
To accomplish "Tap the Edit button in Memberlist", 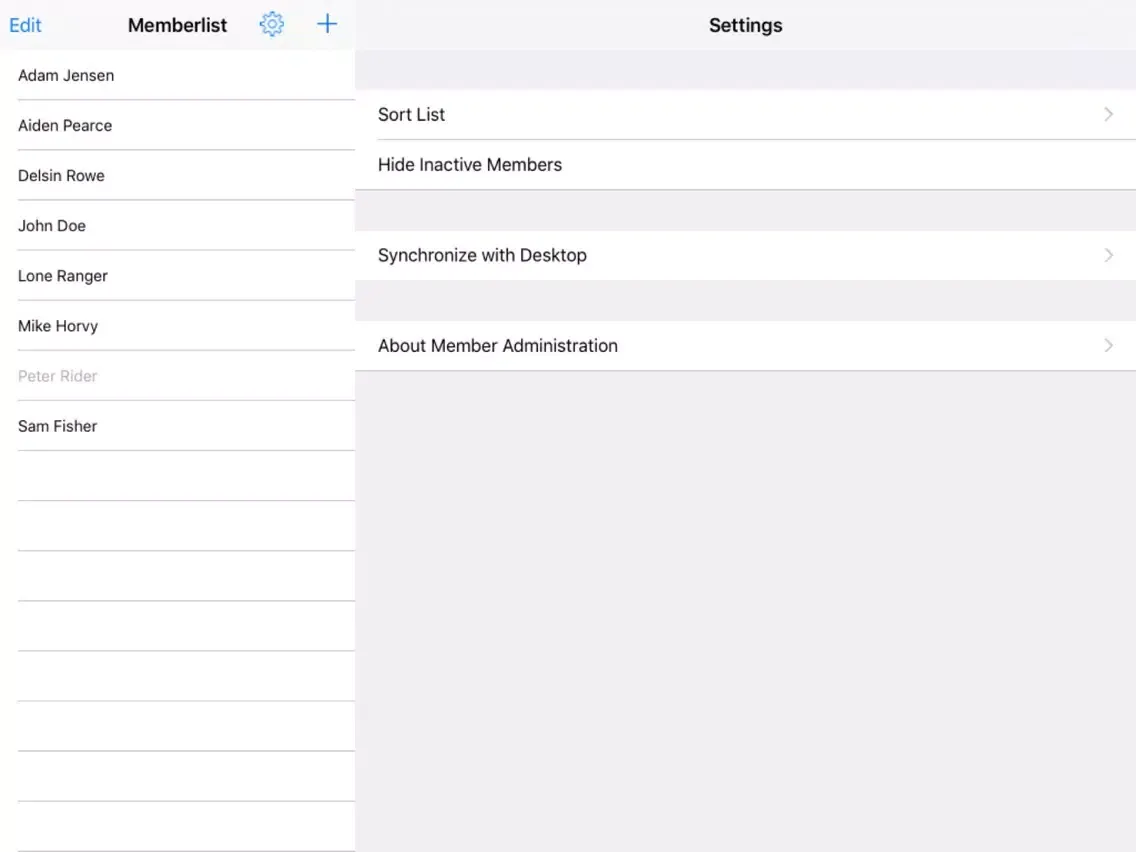I will pyautogui.click(x=25, y=25).
